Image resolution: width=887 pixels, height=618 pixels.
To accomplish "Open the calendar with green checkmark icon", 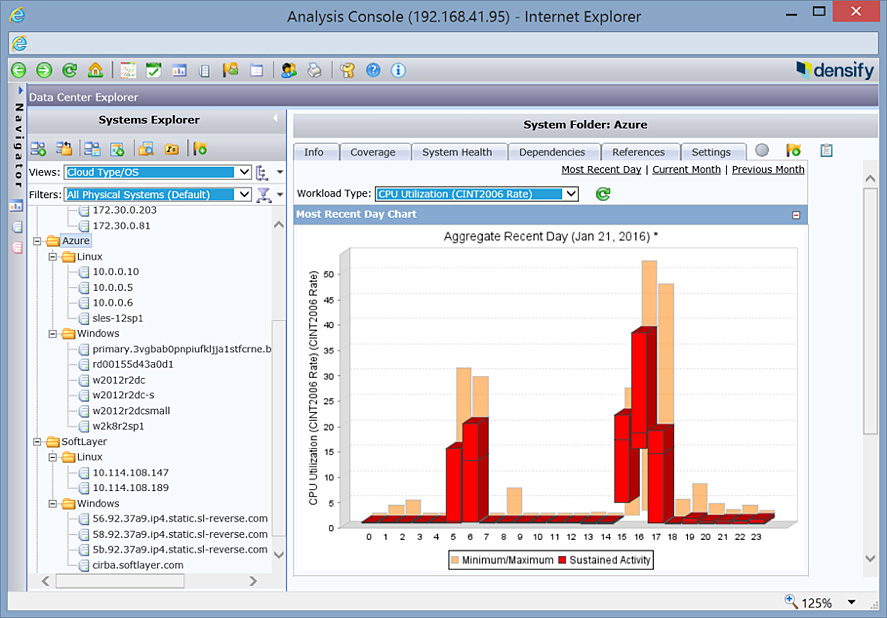I will [x=154, y=70].
